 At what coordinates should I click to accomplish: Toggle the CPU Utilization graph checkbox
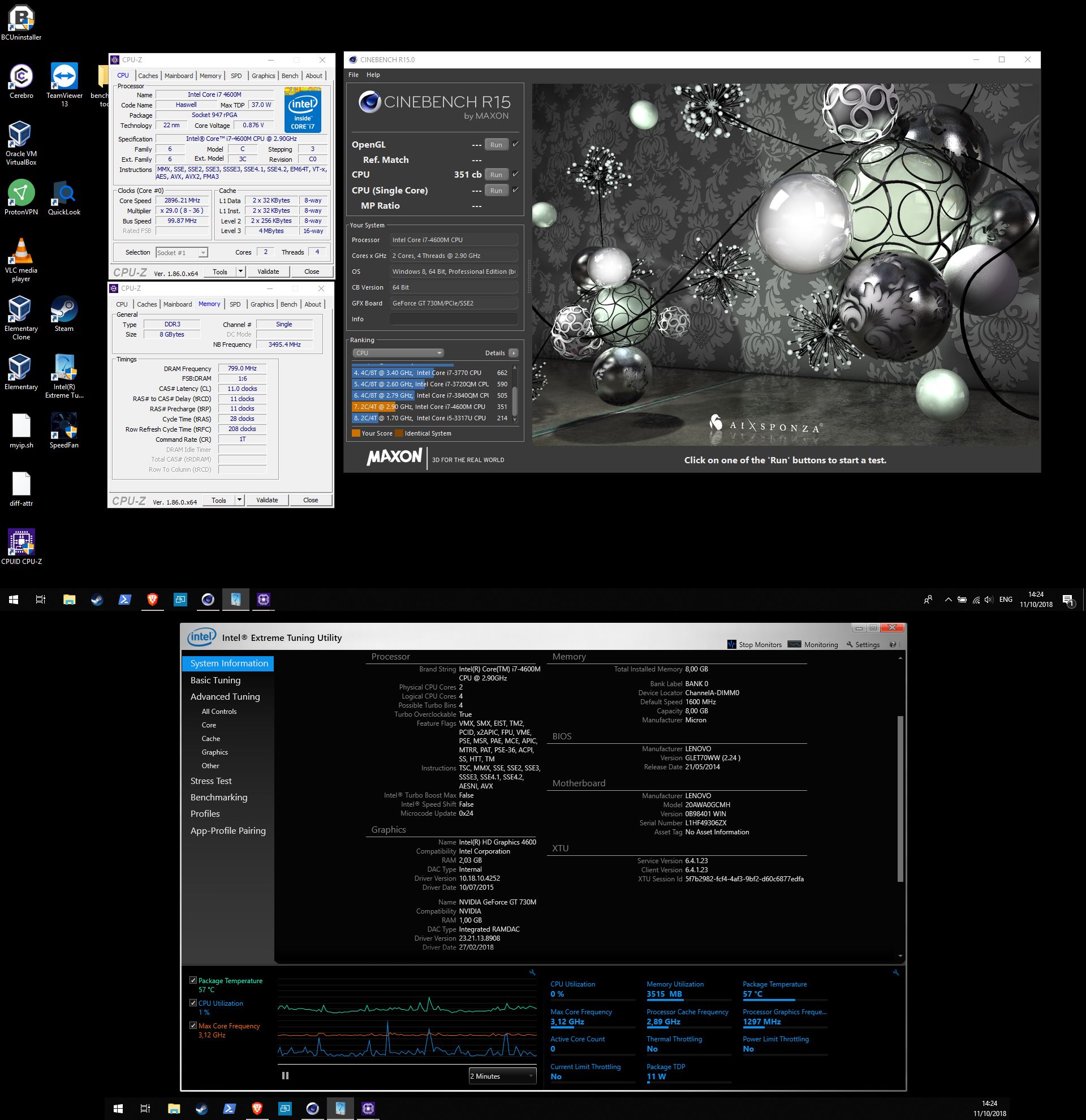point(193,1003)
